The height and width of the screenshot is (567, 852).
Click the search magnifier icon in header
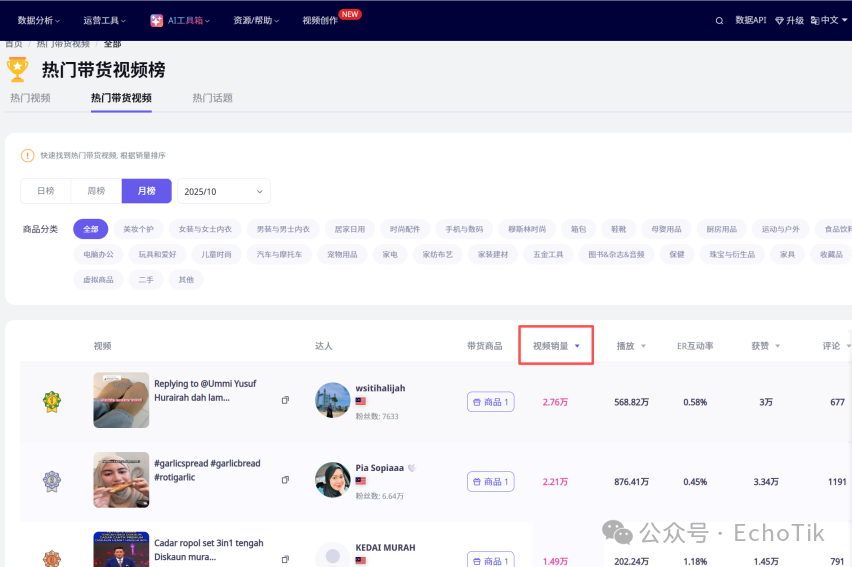point(719,20)
